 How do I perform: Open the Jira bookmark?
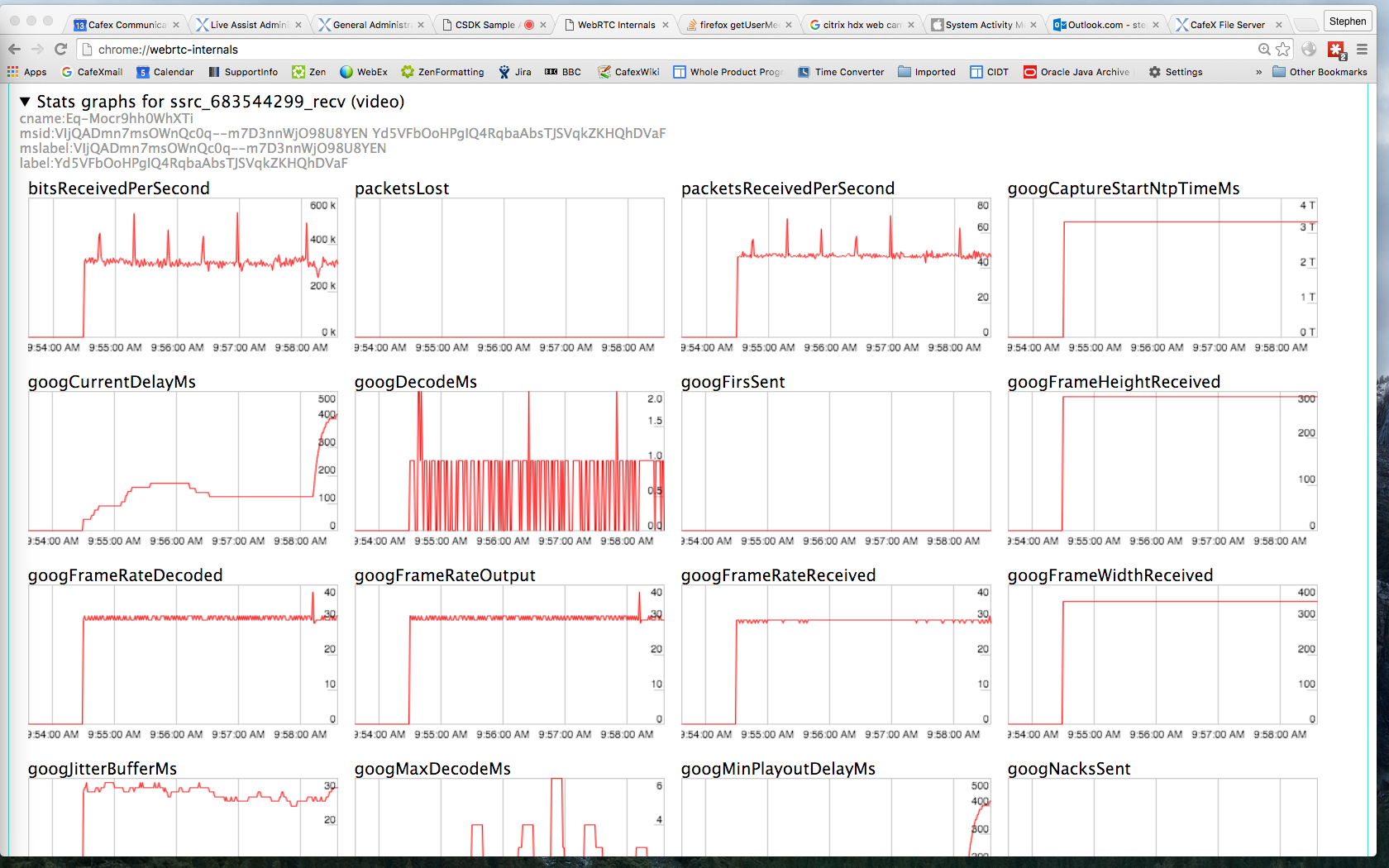[x=514, y=72]
